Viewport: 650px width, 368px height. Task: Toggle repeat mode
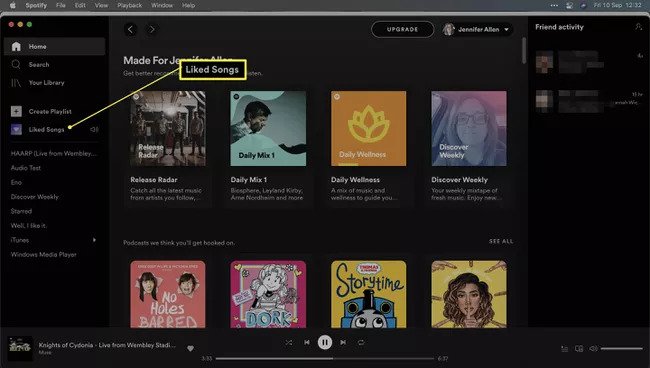[x=361, y=342]
